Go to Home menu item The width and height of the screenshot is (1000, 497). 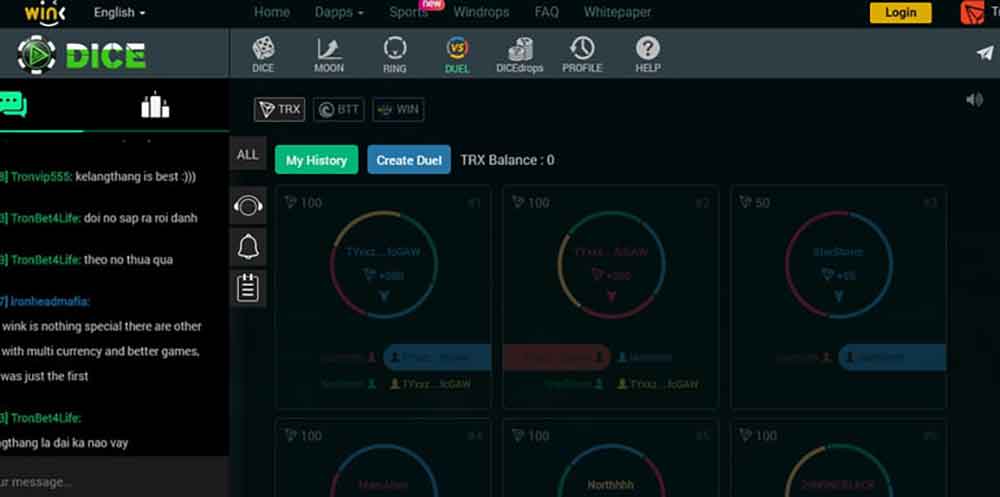click(x=272, y=12)
